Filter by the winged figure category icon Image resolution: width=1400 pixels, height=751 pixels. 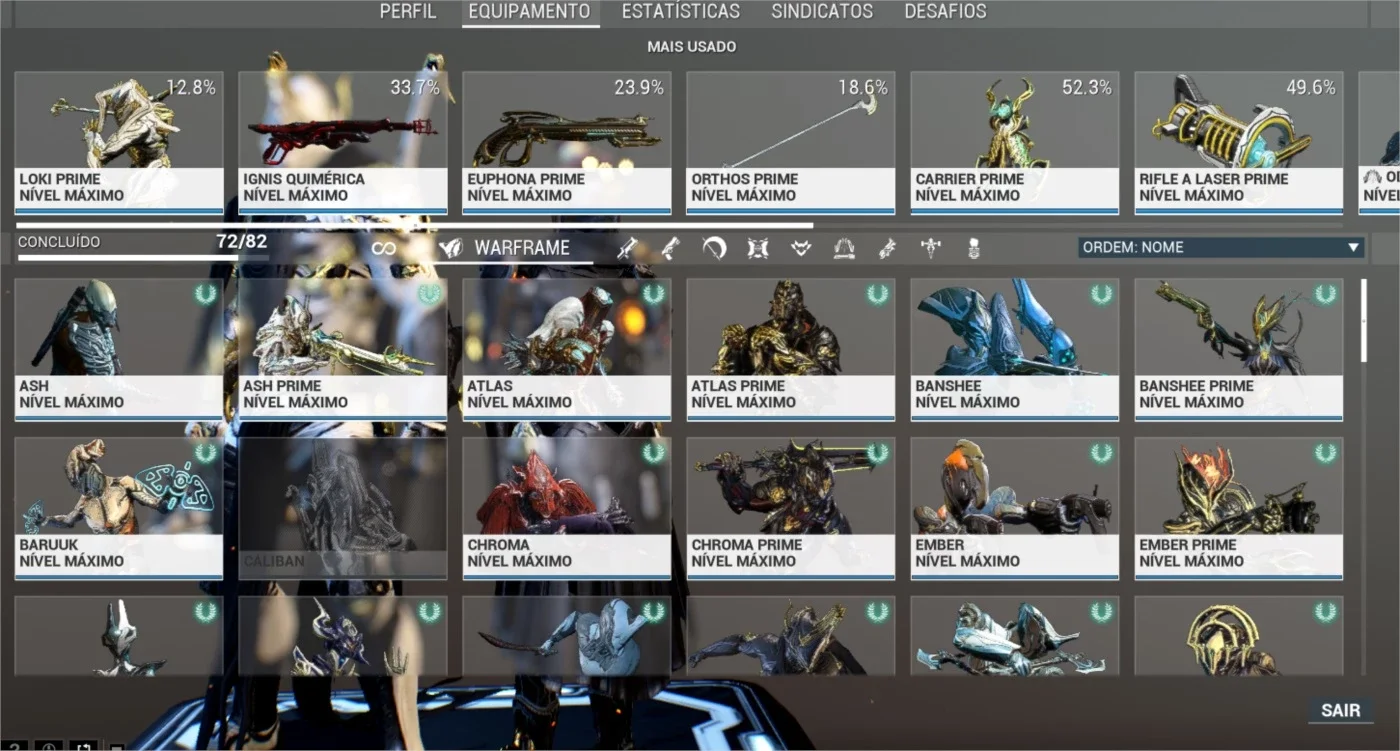pos(931,248)
